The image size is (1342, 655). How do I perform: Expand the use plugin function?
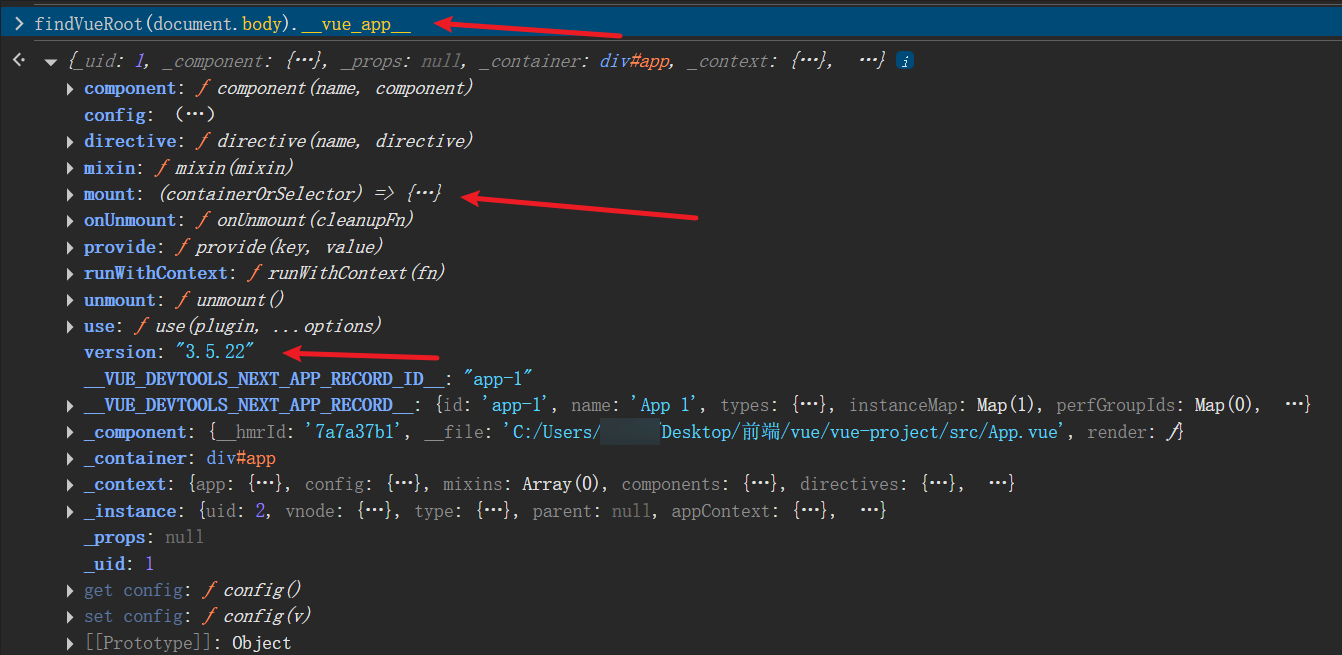(x=70, y=327)
